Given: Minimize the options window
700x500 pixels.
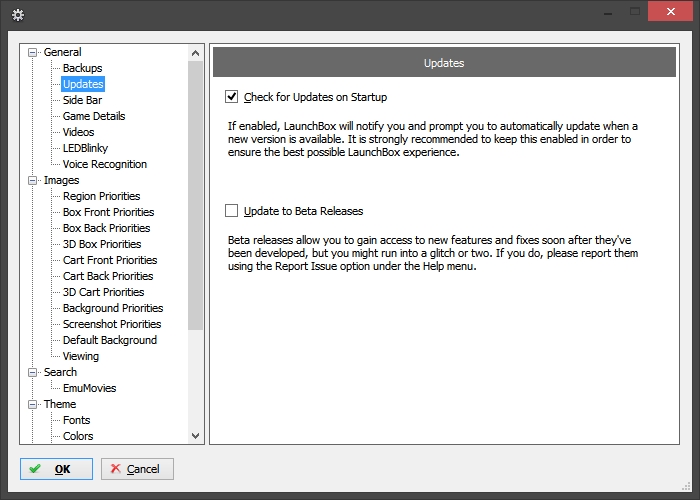Looking at the screenshot, I should pos(608,12).
